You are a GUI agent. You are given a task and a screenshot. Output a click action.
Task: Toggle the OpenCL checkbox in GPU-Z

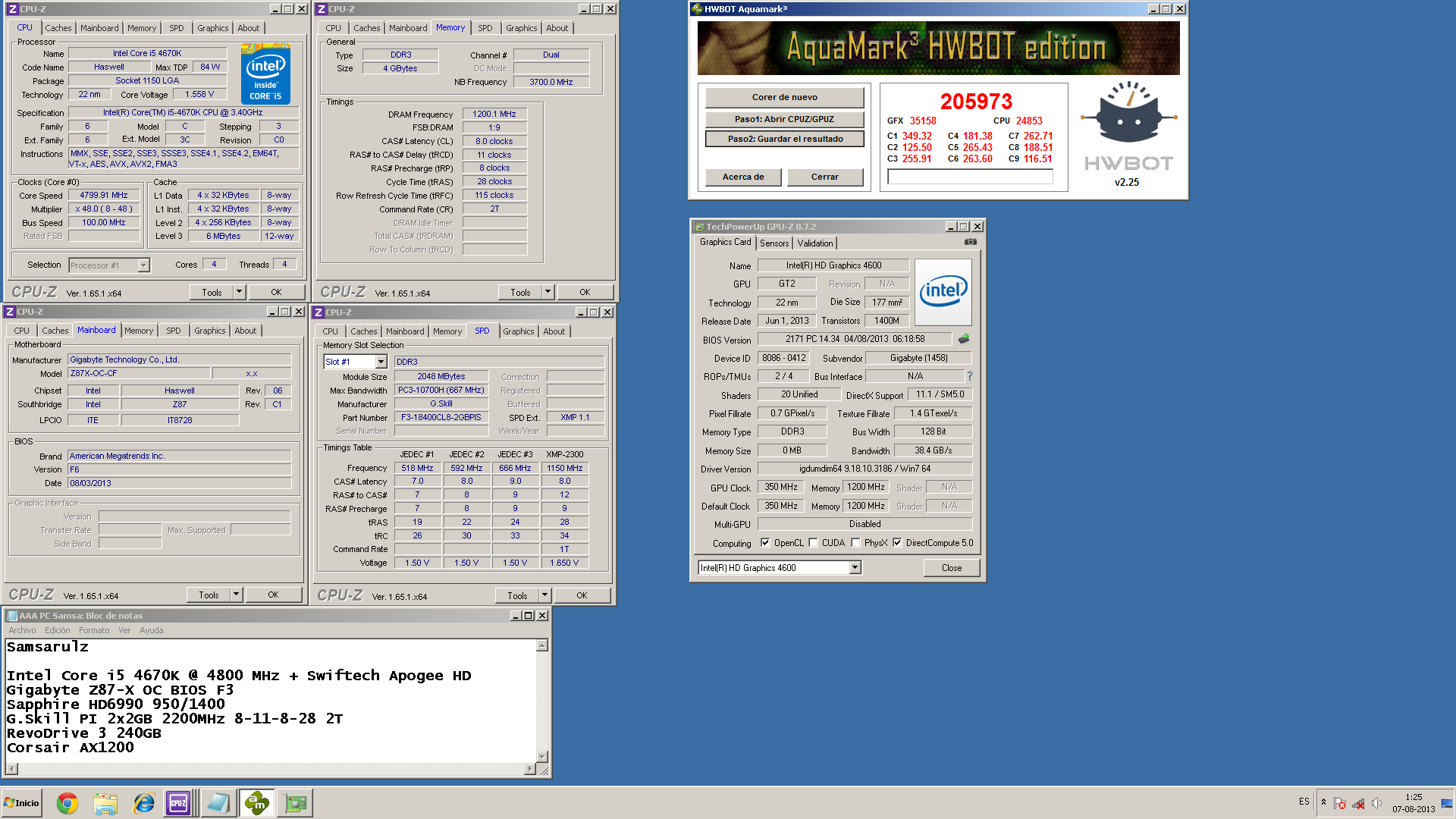765,543
